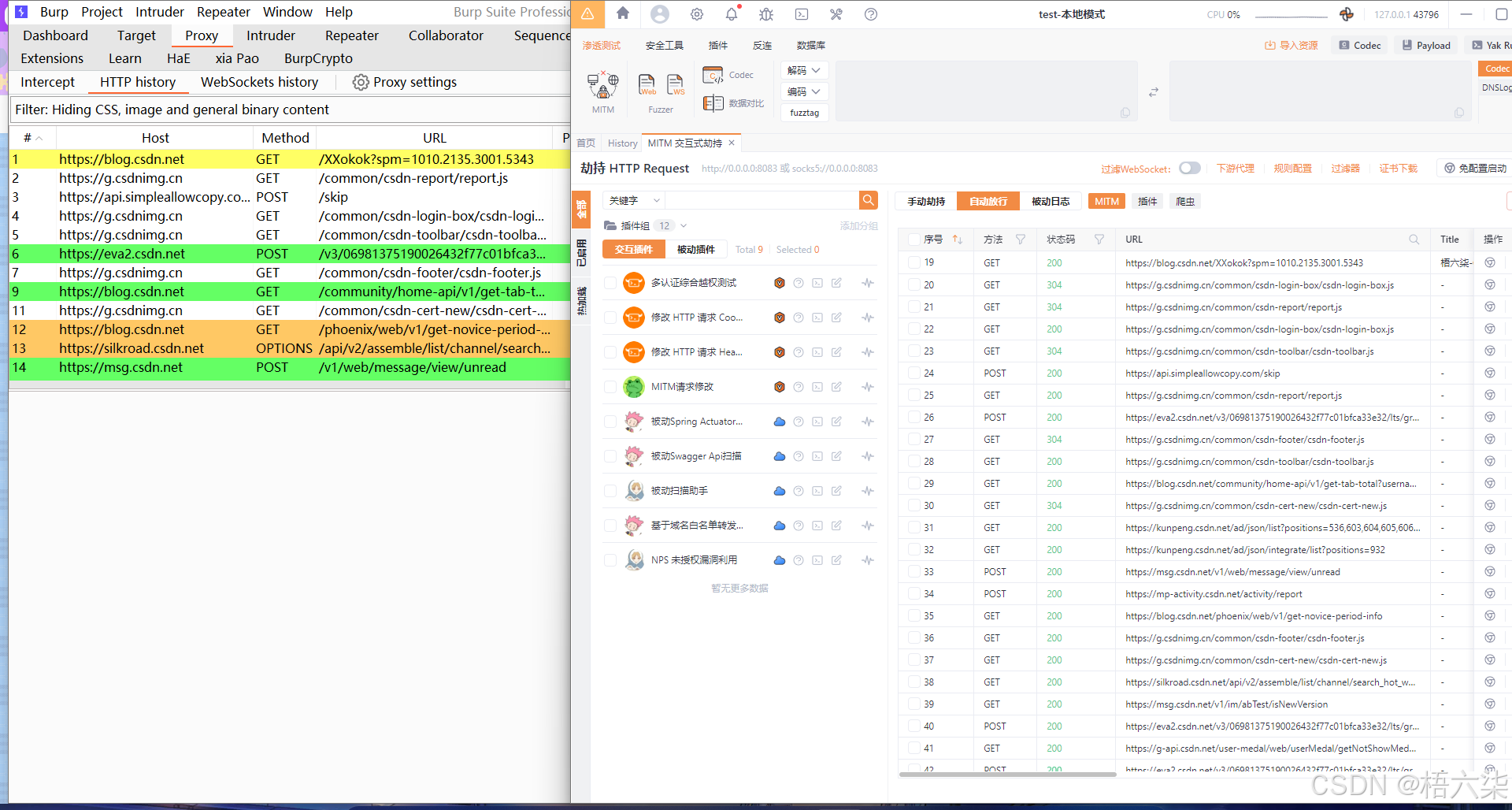Switch to Burp HTTP history tab
Screen dimensions: 1512x810
[138, 82]
